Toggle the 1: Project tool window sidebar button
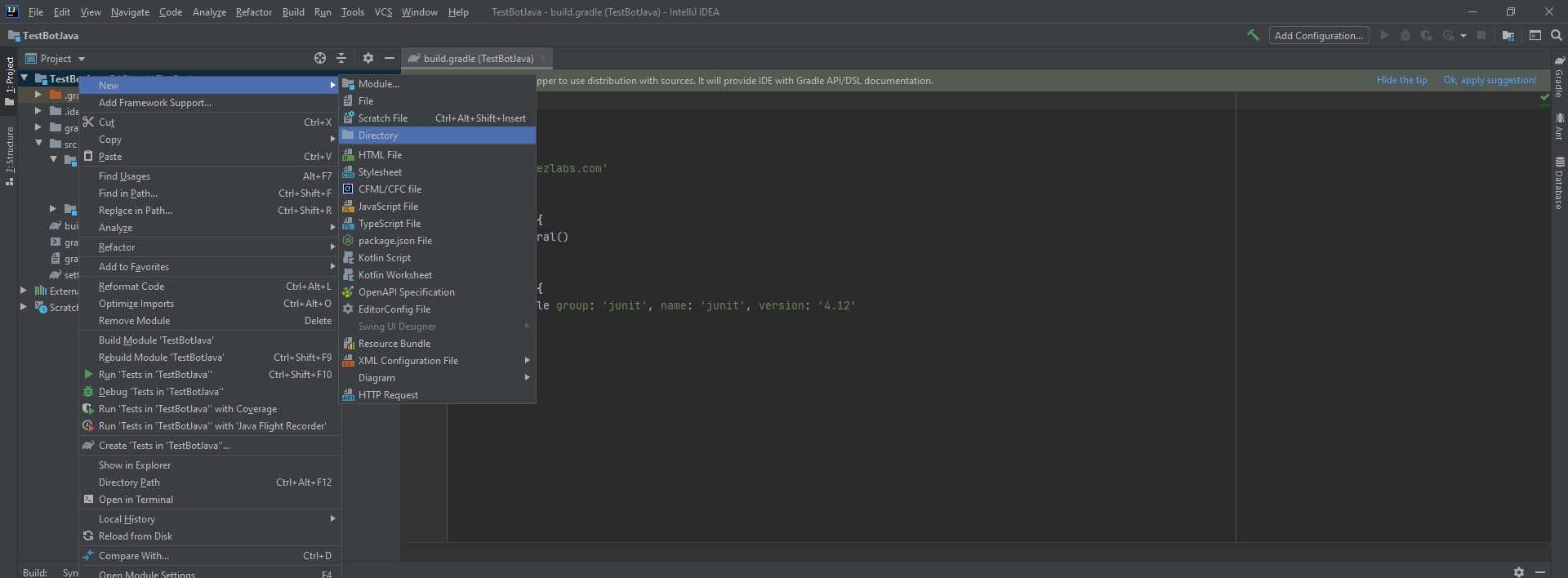The image size is (1568, 578). [10, 81]
